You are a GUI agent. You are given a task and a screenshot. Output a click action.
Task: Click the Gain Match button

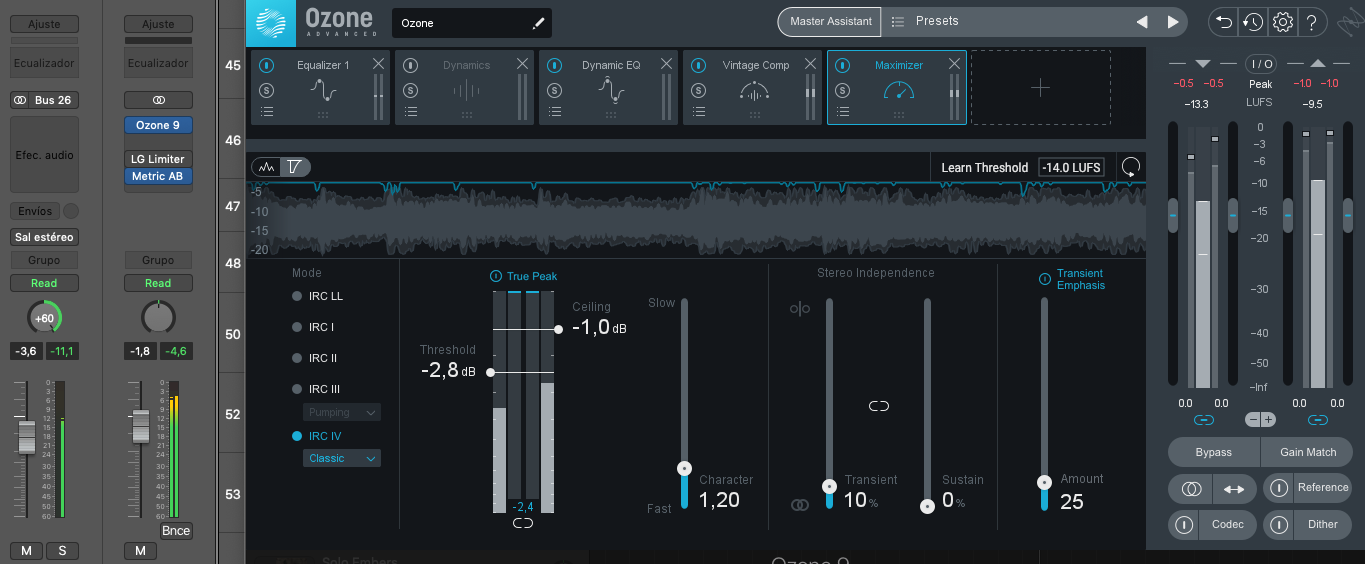[x=1307, y=452]
